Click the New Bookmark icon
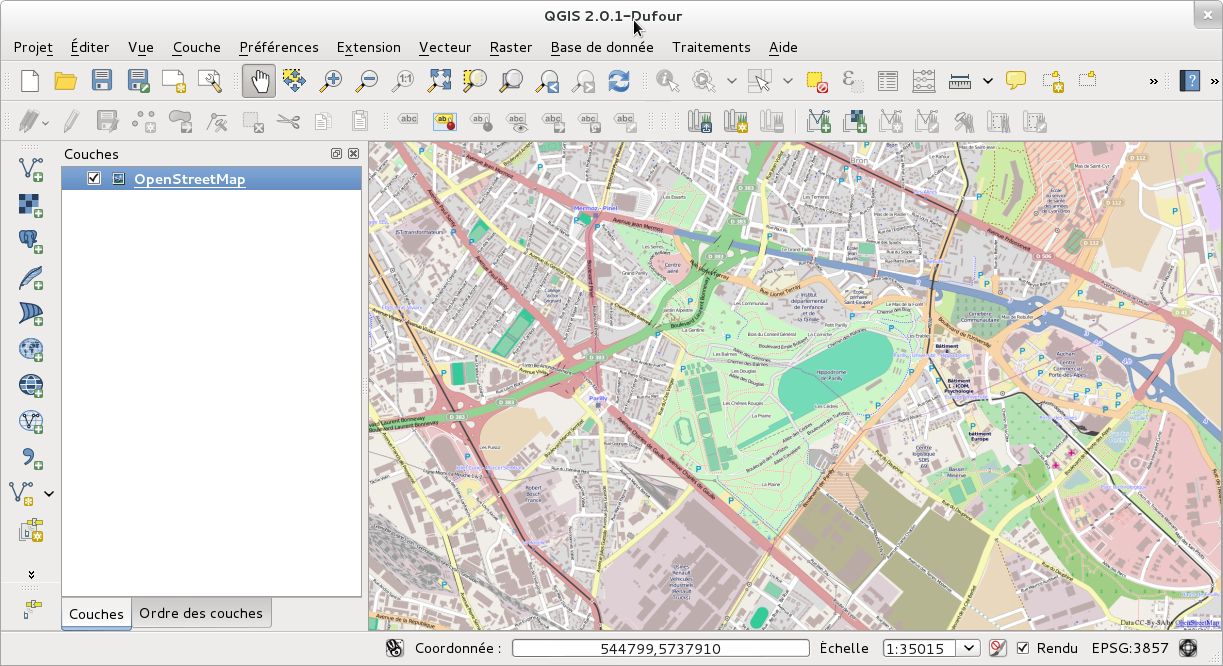 point(1052,81)
